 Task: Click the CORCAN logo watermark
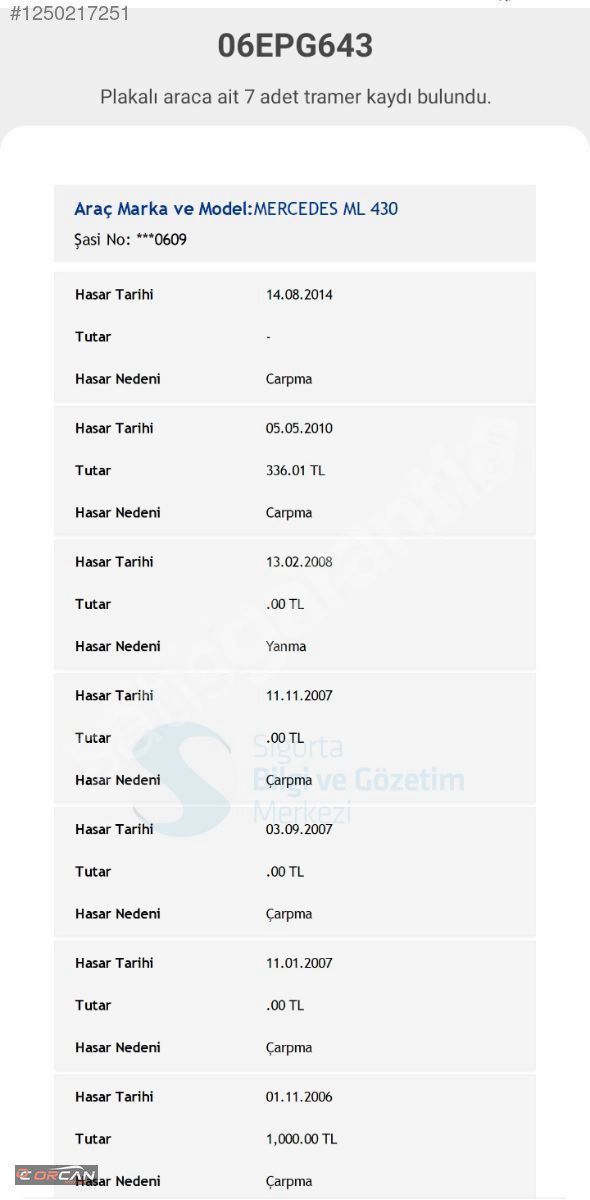[x=56, y=1174]
